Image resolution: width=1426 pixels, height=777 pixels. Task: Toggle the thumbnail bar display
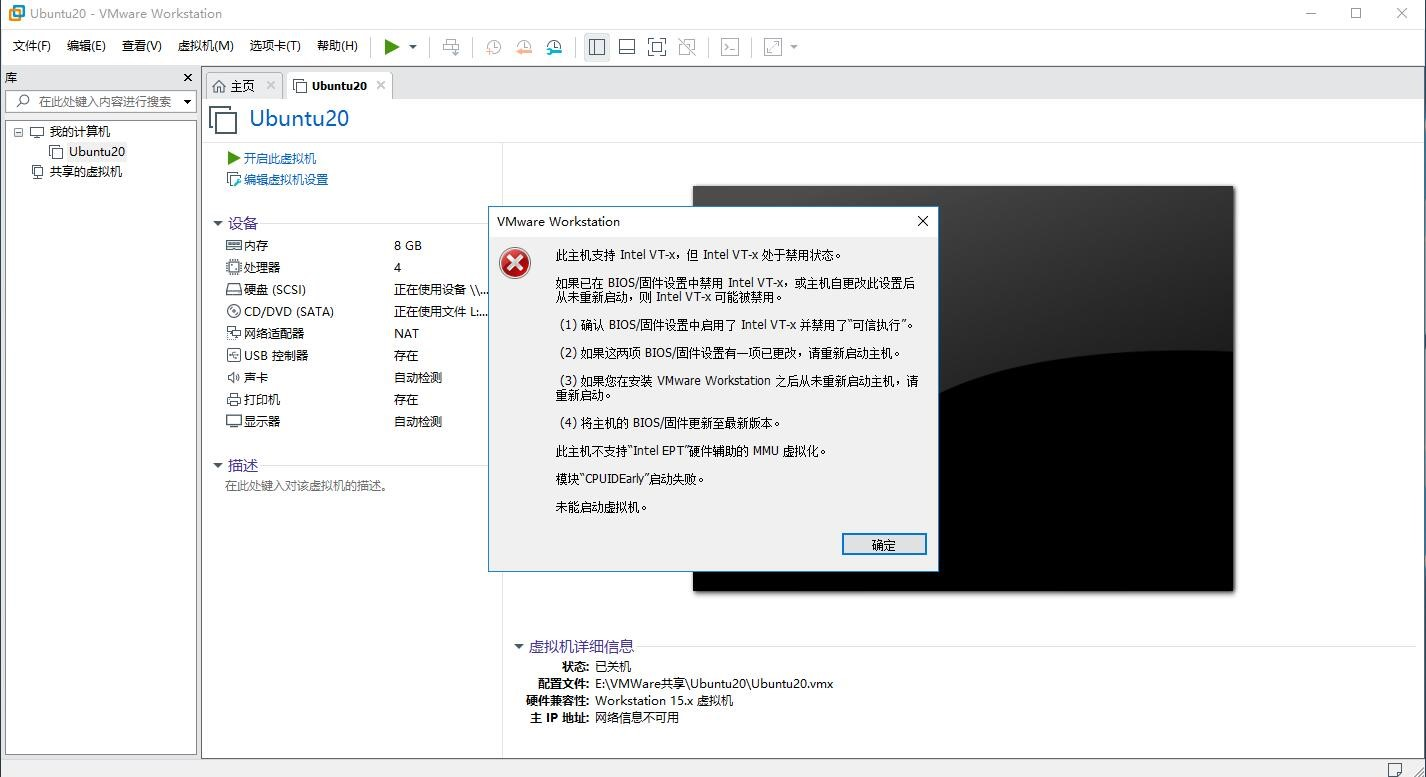pos(626,46)
